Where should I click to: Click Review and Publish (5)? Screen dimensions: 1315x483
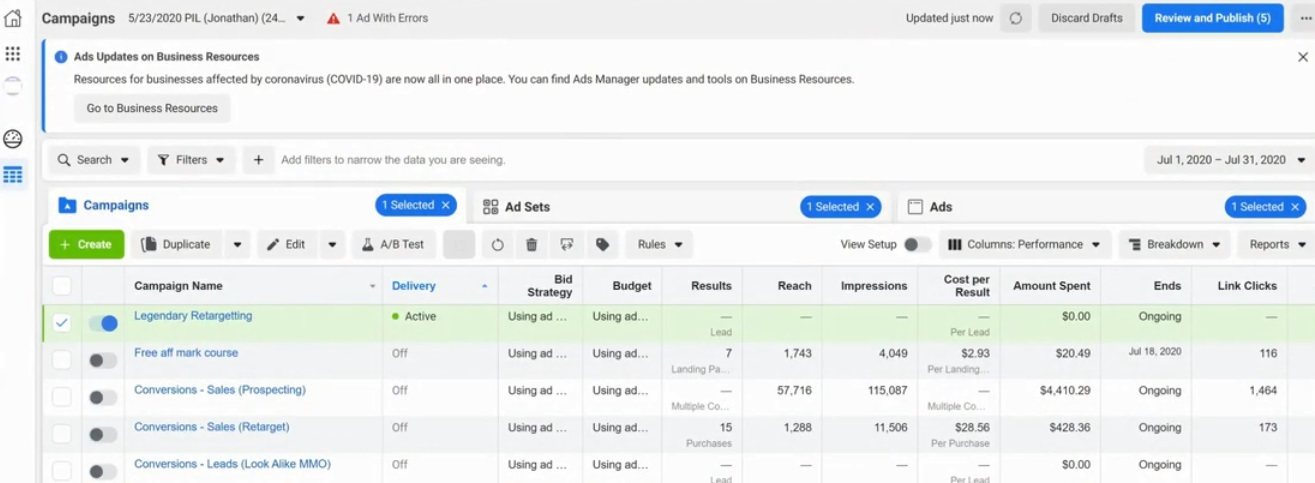(x=1212, y=18)
